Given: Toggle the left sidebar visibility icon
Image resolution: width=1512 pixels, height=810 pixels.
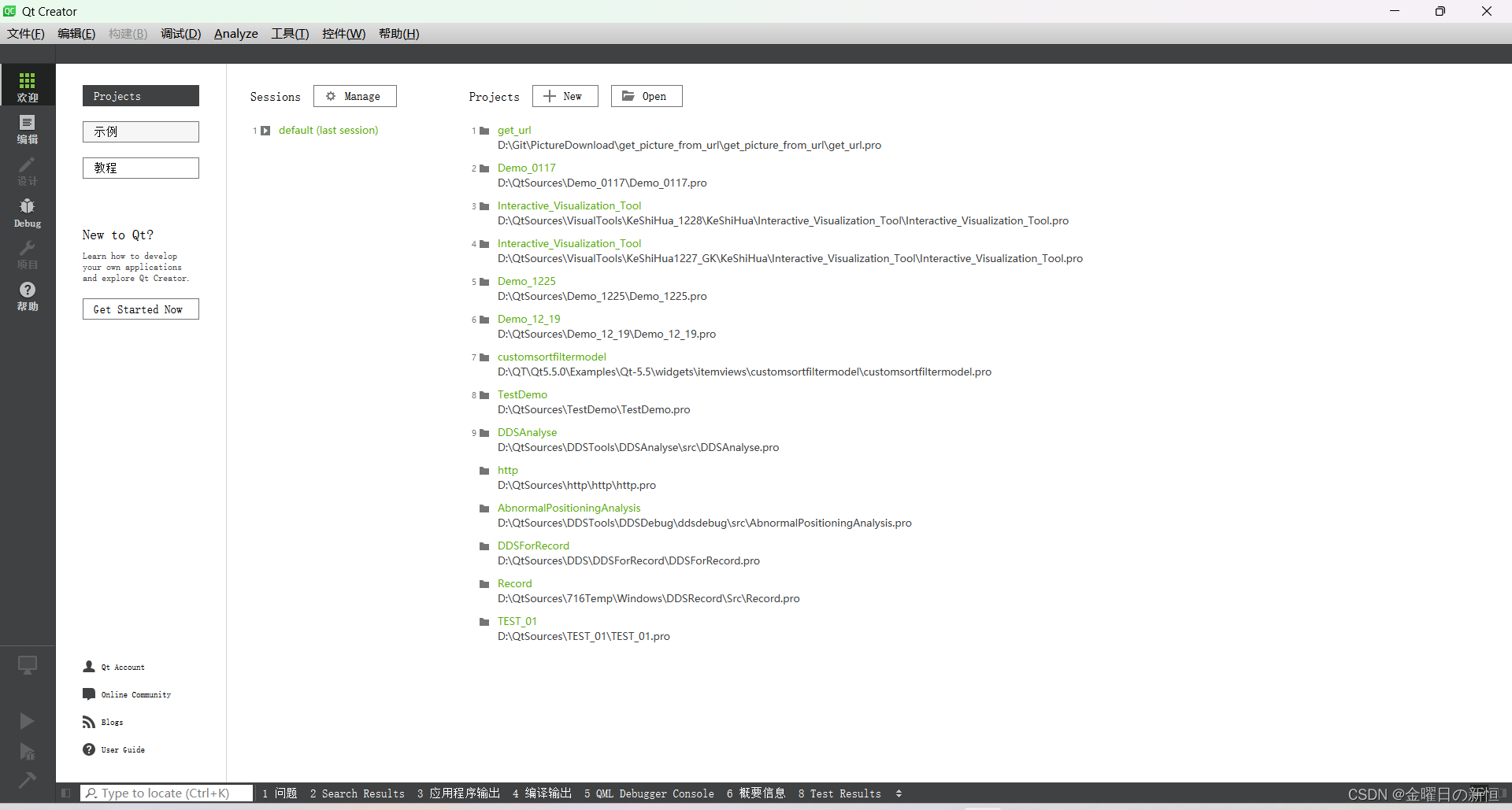Looking at the screenshot, I should click(x=66, y=793).
